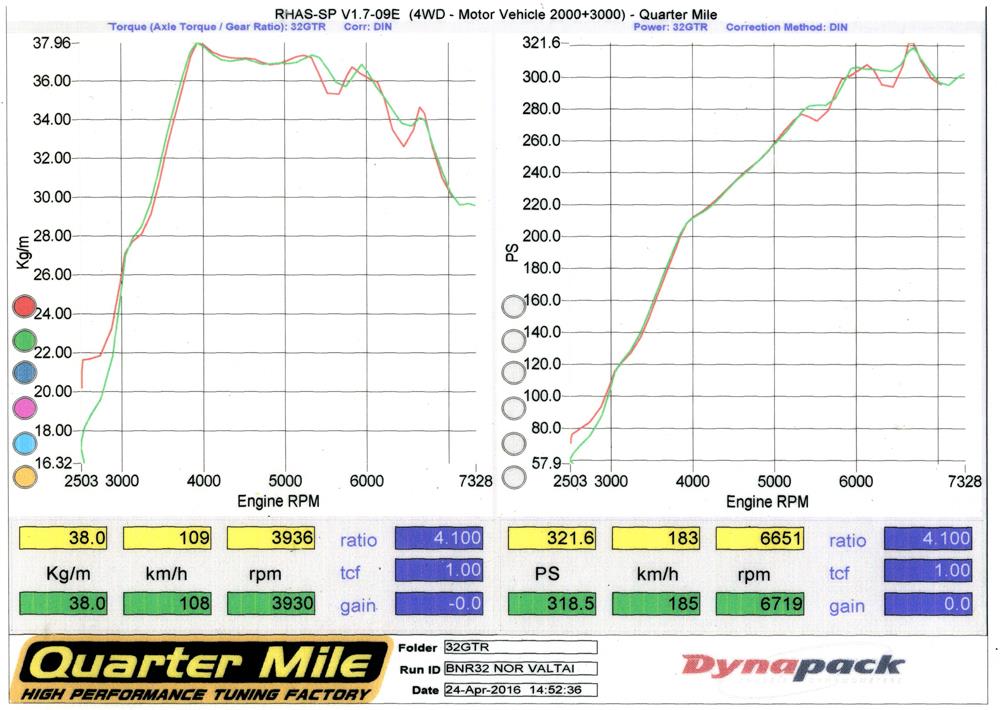
Task: Click the 37.96 torque axis maximum
Action: 52,43
